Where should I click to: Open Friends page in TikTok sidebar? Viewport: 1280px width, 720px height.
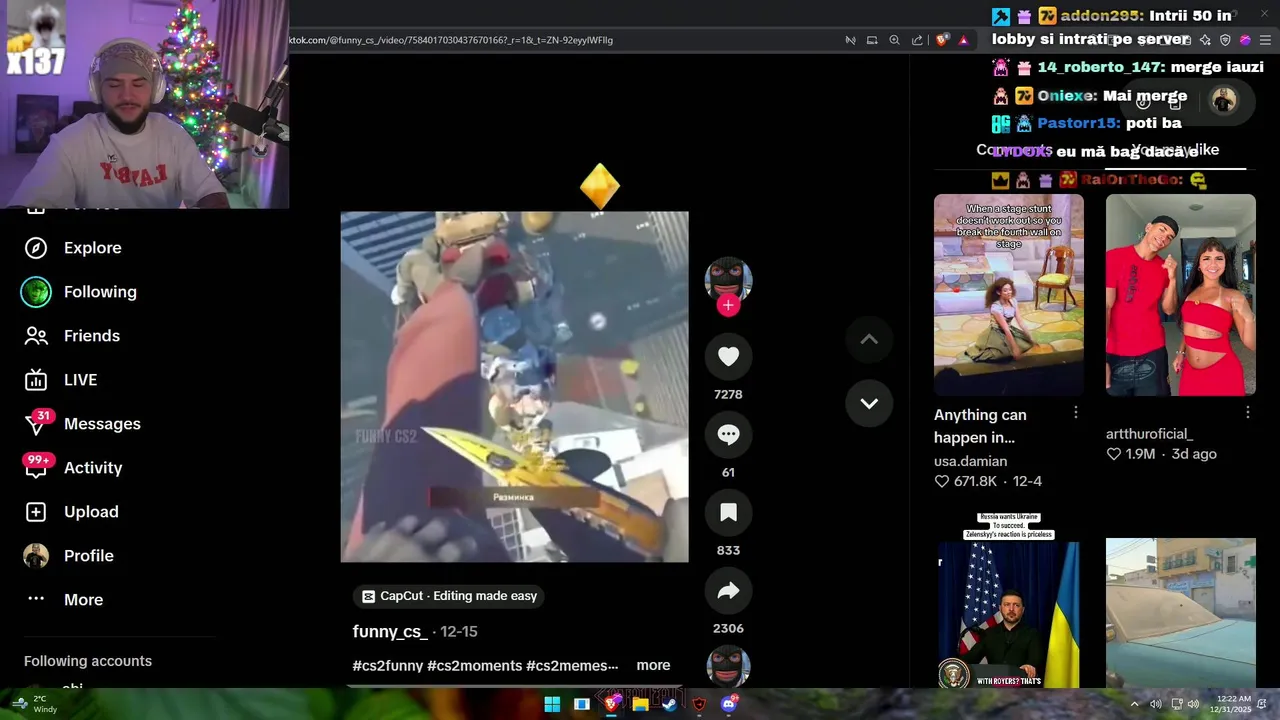coord(91,336)
